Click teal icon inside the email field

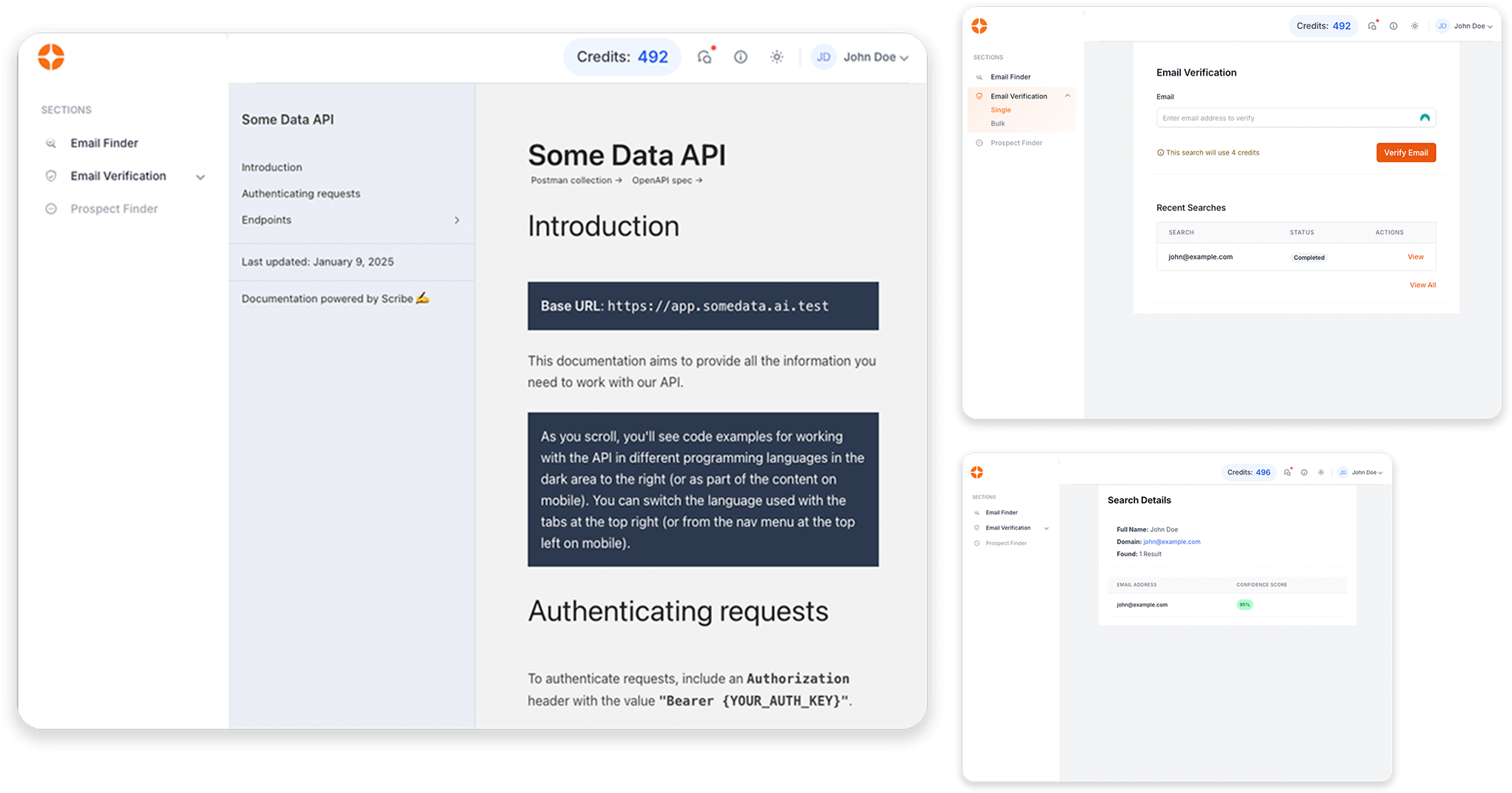pyautogui.click(x=1424, y=118)
